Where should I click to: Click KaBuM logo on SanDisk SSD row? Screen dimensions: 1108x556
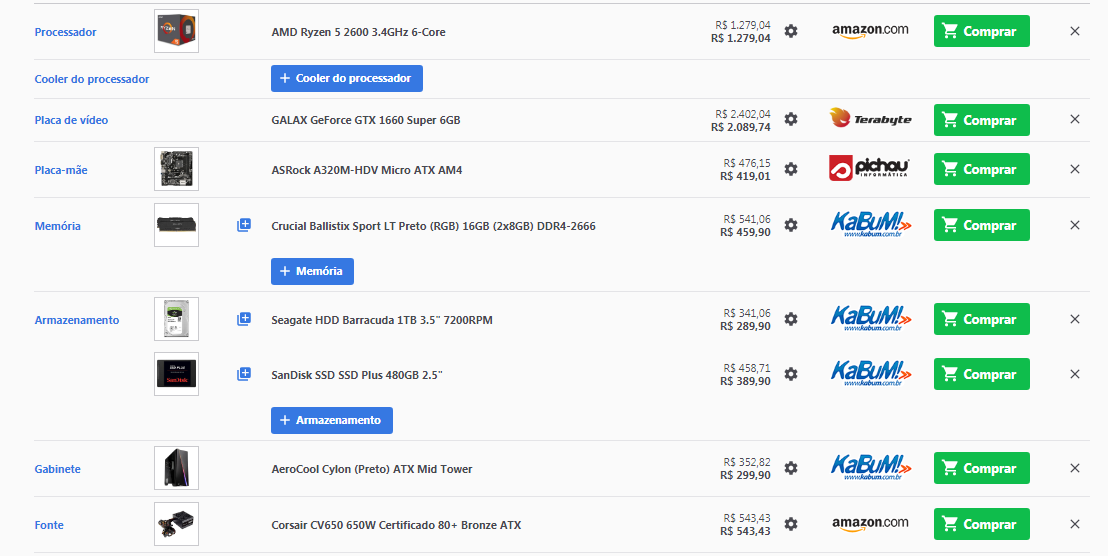[871, 374]
